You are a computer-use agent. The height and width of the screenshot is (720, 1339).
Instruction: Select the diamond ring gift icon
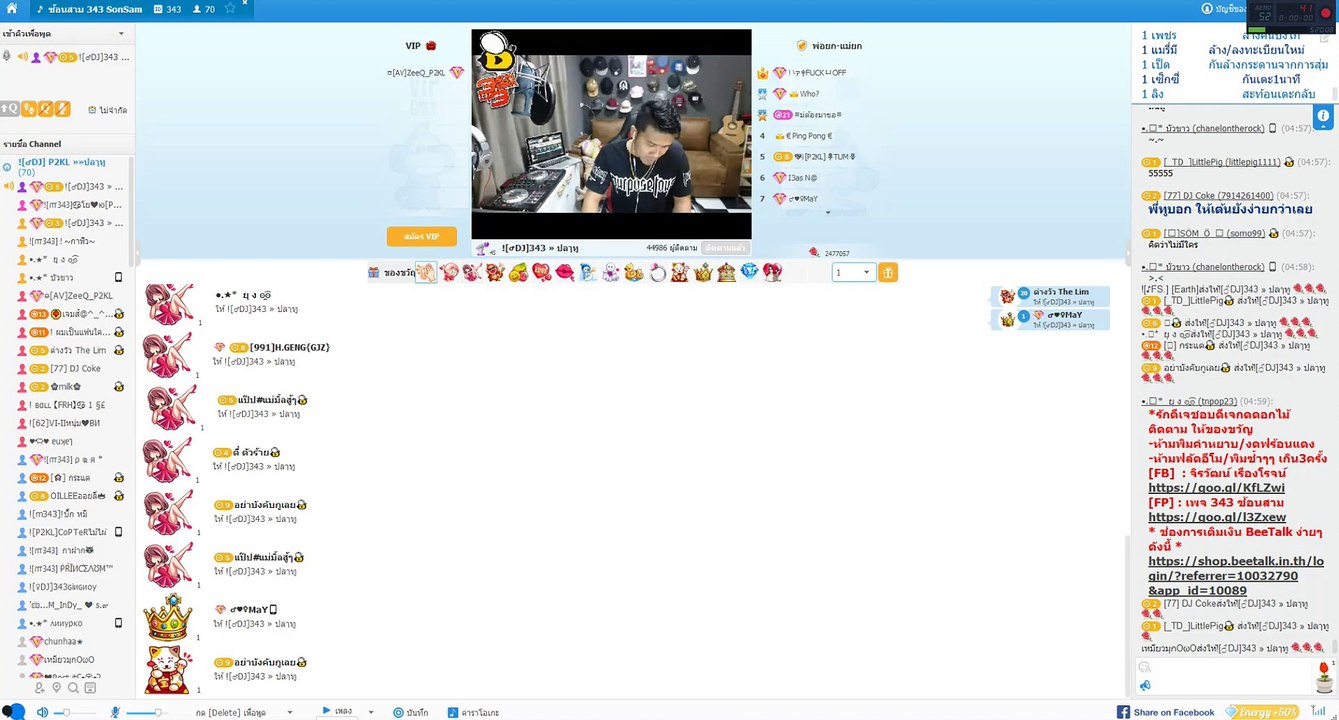pos(657,272)
